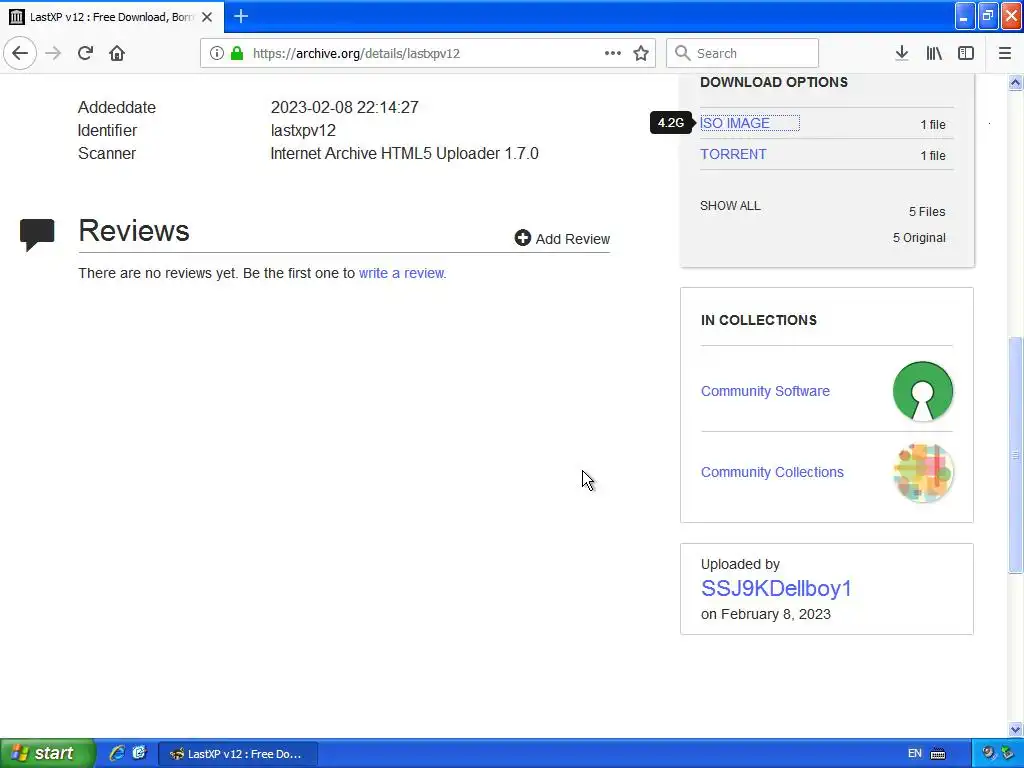Click the second quick launch icon
1024x768 pixels.
pos(139,753)
